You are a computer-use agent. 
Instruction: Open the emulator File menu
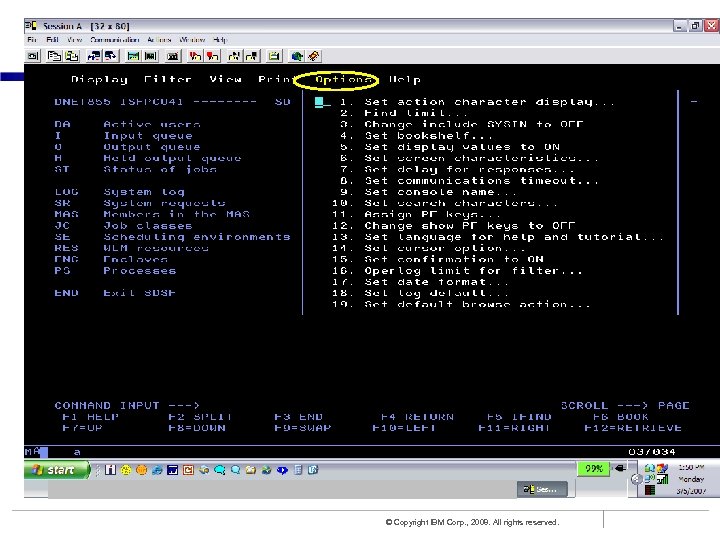coord(32,40)
